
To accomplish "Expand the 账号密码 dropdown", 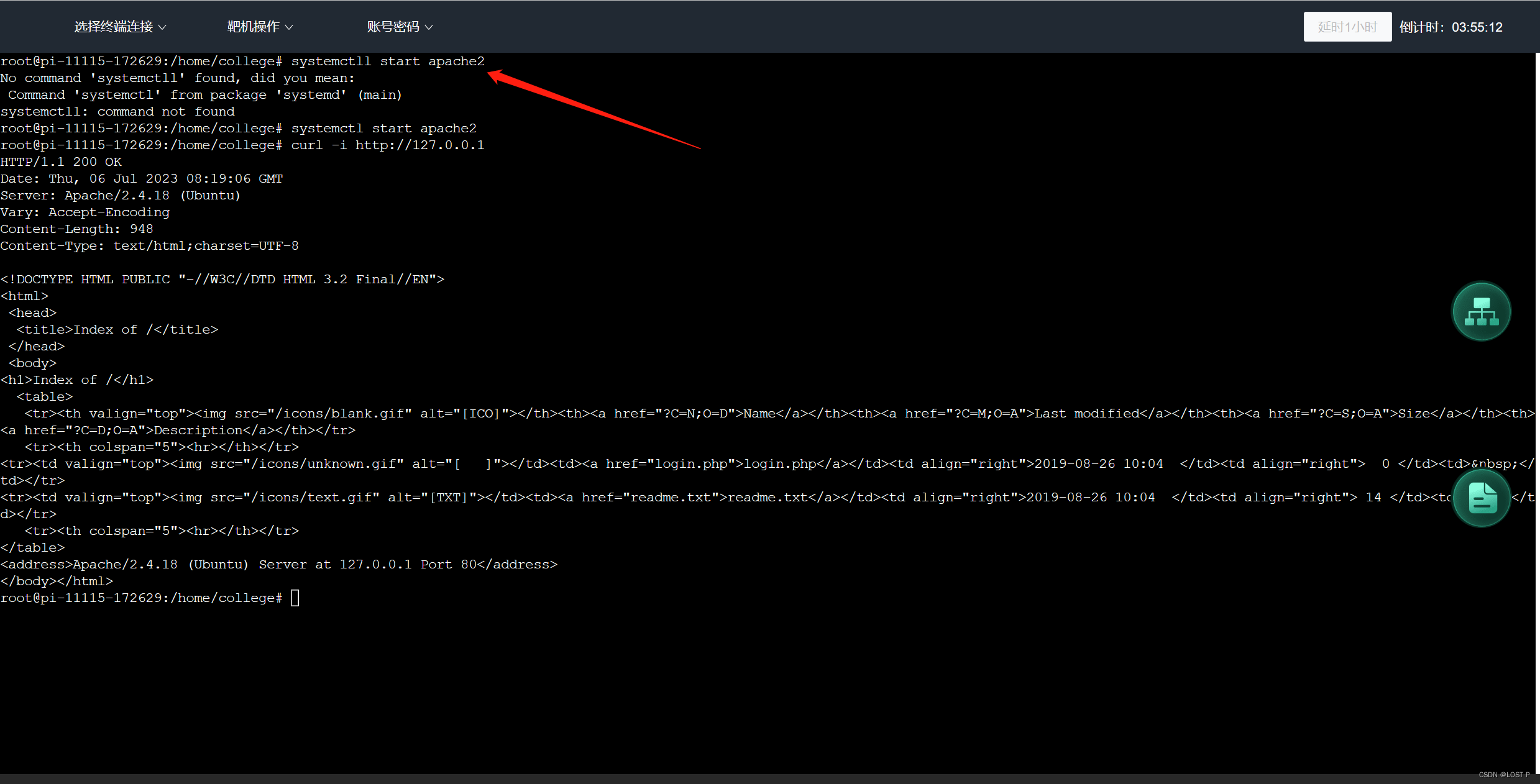I will (x=399, y=27).
